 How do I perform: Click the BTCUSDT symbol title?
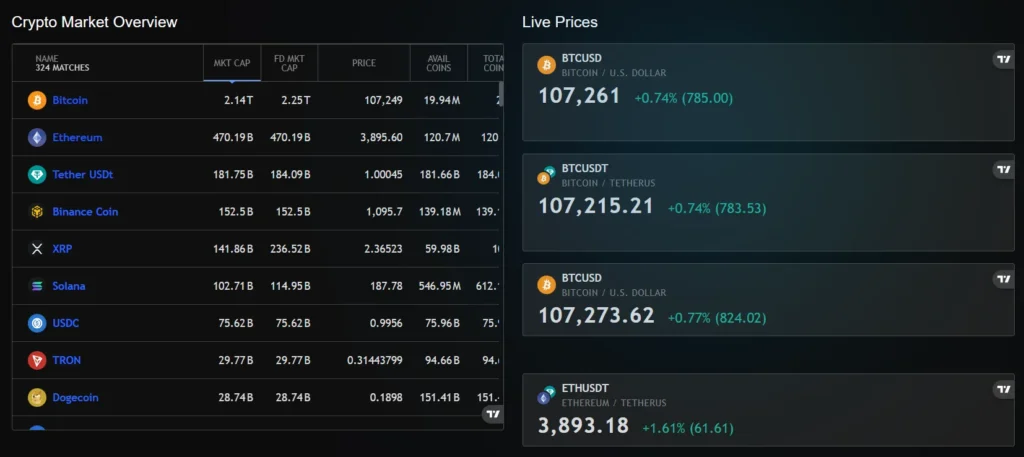click(585, 168)
